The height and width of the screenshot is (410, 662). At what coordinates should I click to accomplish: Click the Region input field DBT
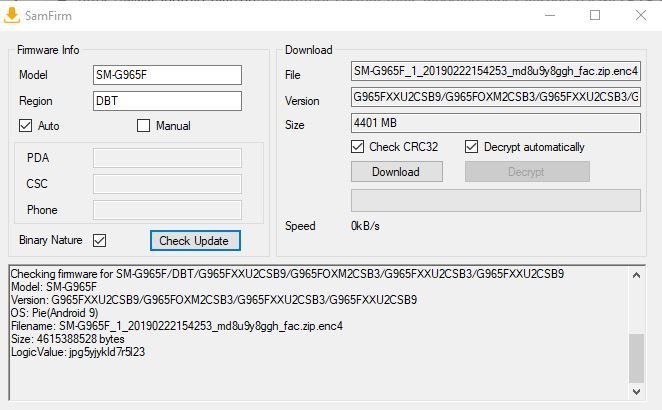coord(167,101)
